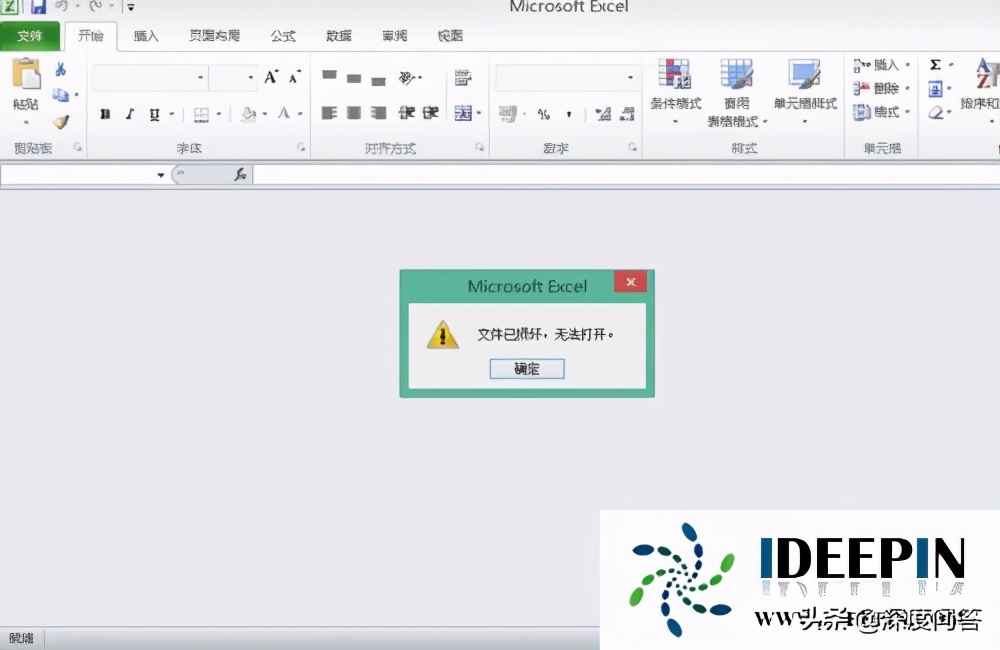Toggle bold formatting
The image size is (1000, 650).
[104, 114]
